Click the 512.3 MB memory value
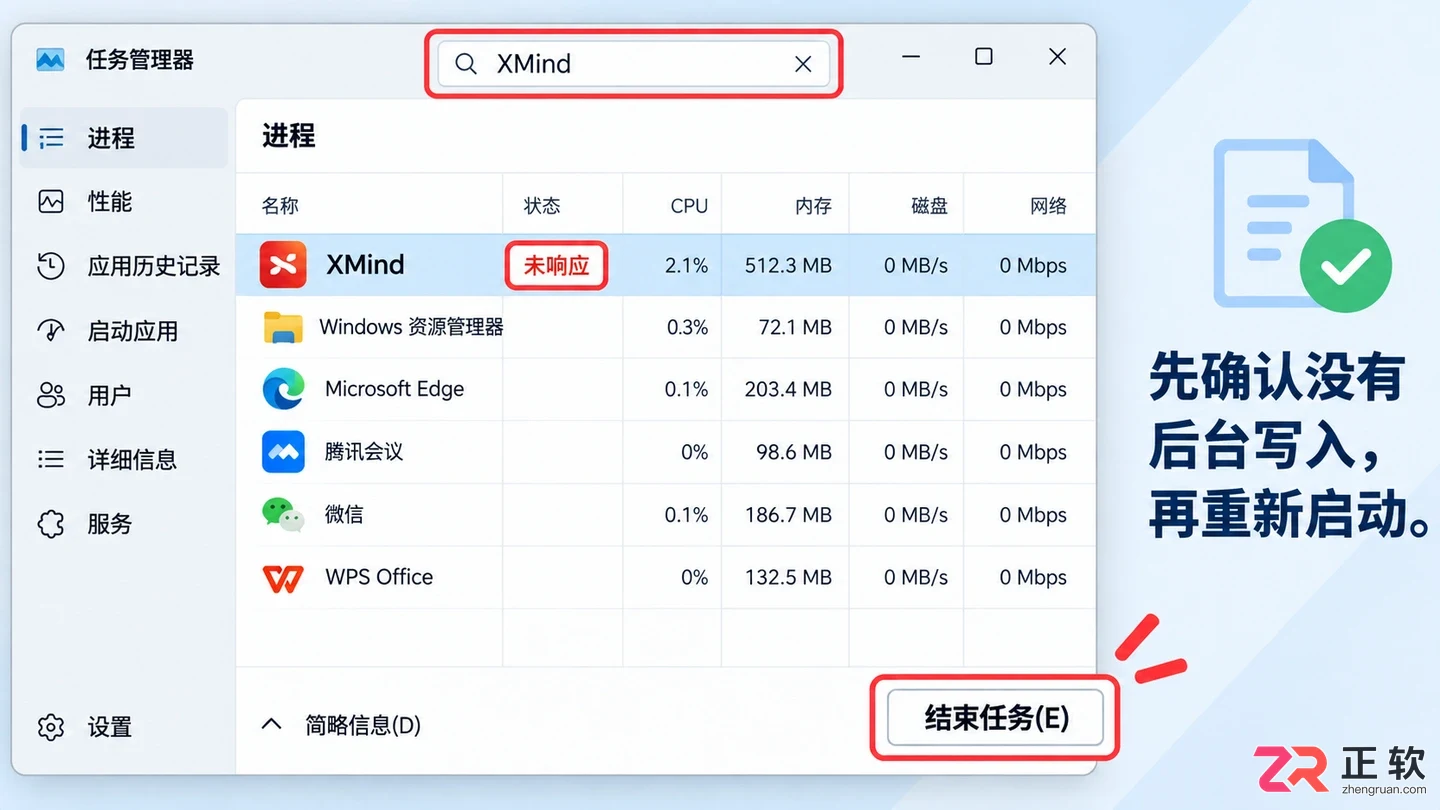The height and width of the screenshot is (810, 1440). [x=788, y=266]
